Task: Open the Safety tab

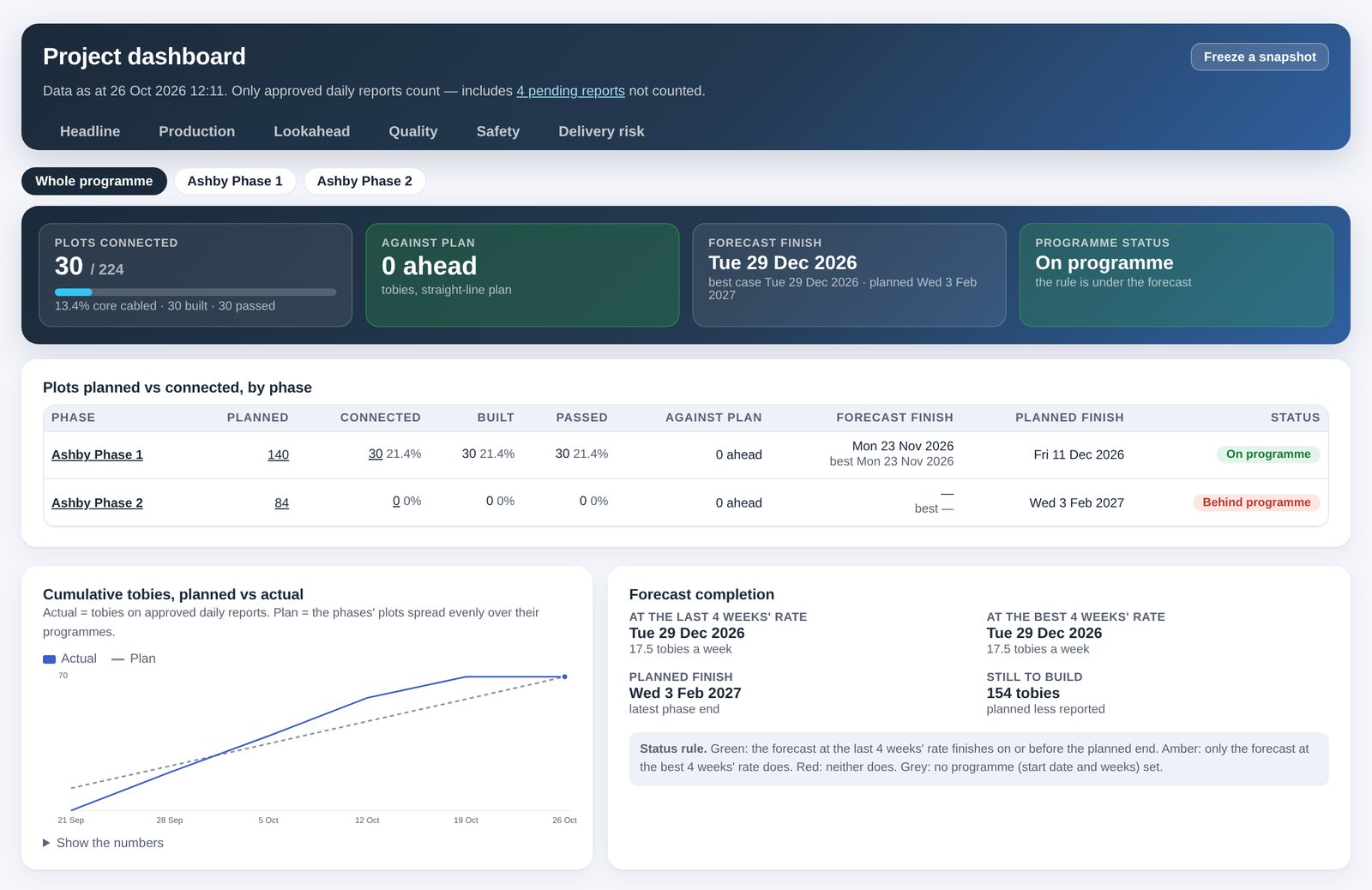Action: [x=497, y=131]
